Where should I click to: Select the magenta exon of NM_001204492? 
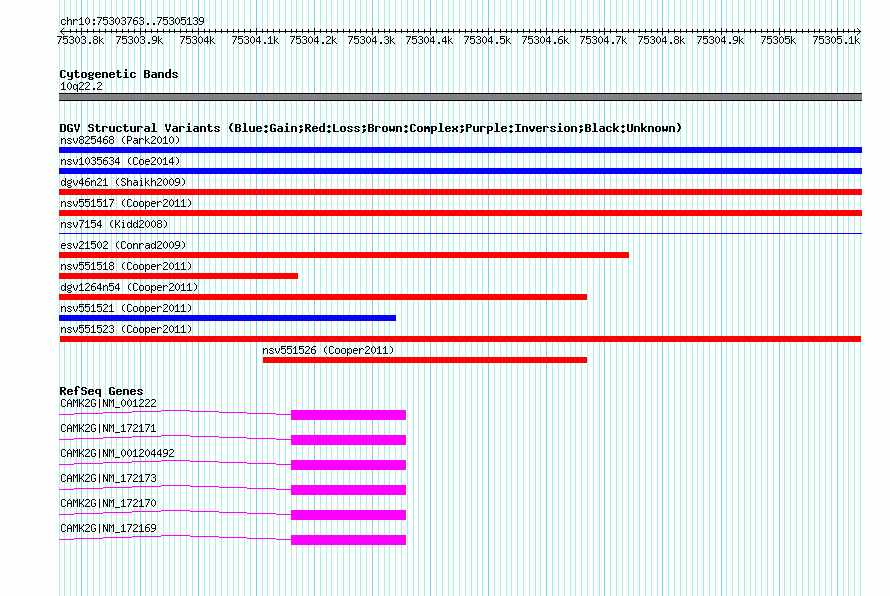(349, 465)
